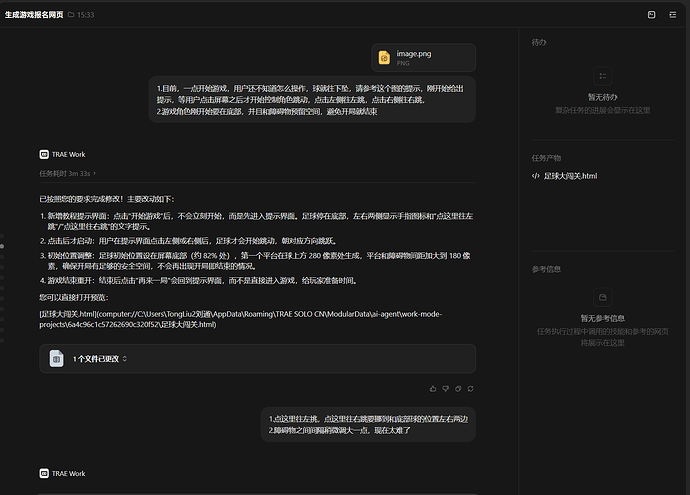Click the 暂无参考信息 label
Screen dimensions: 690x495
602,318
